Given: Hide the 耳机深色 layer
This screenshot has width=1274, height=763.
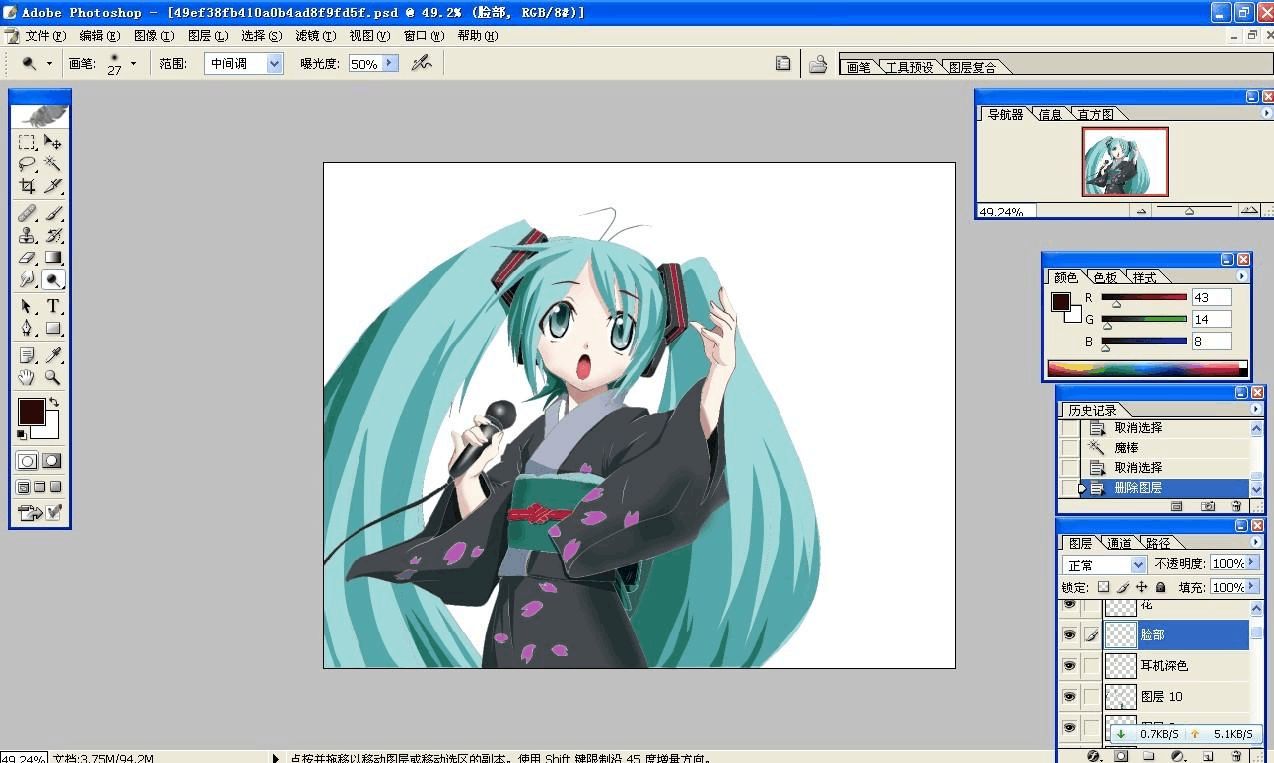Looking at the screenshot, I should tap(1069, 665).
